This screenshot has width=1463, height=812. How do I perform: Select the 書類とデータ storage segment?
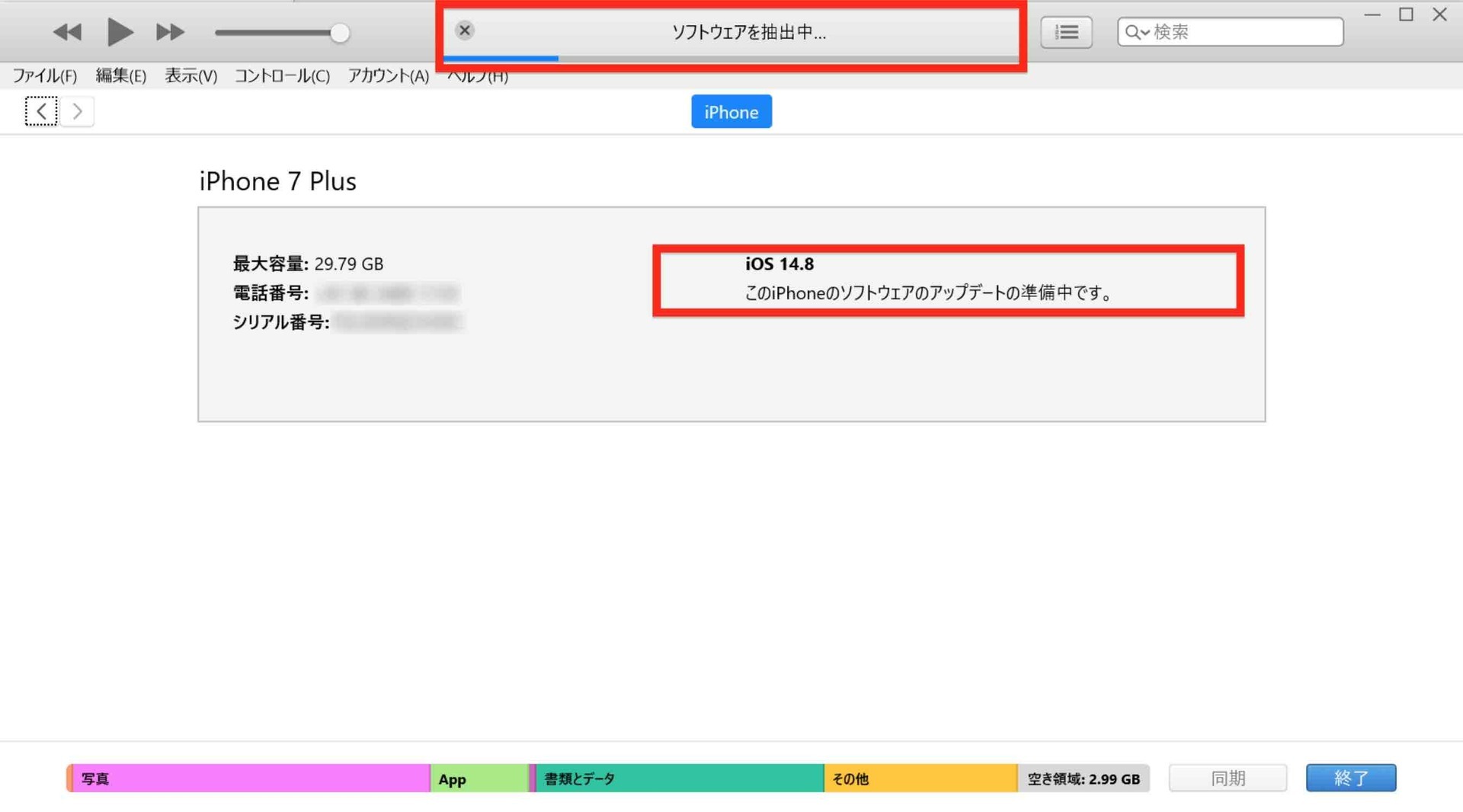tap(679, 778)
